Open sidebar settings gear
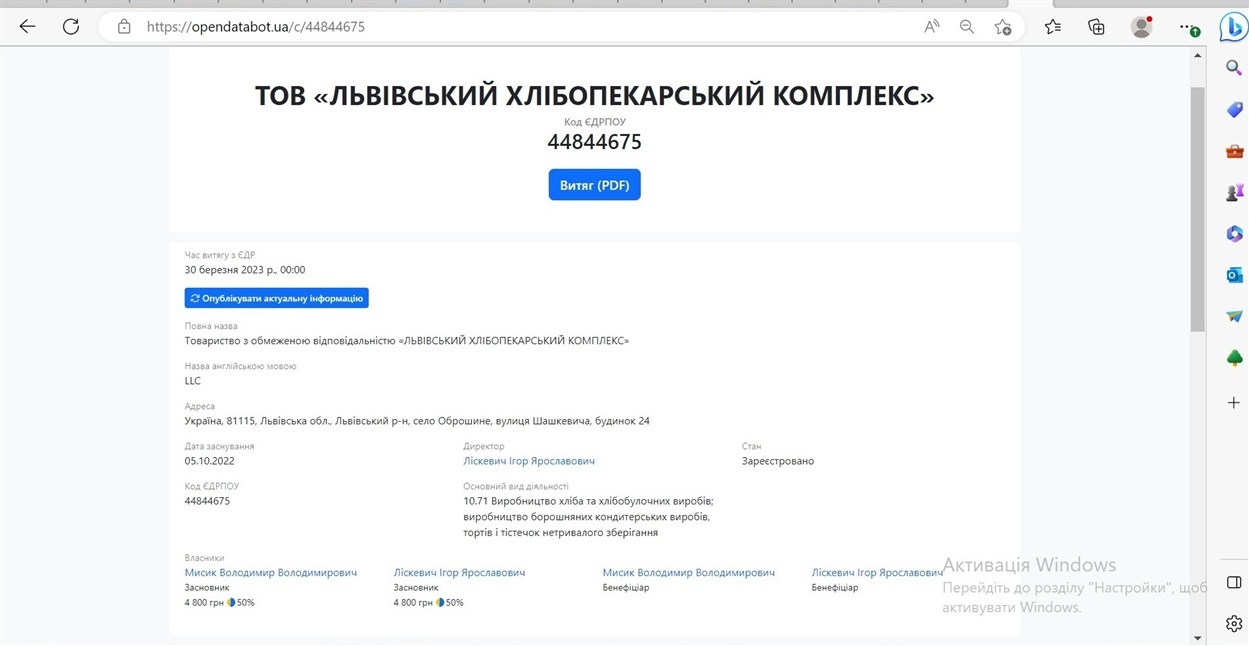 click(x=1234, y=624)
